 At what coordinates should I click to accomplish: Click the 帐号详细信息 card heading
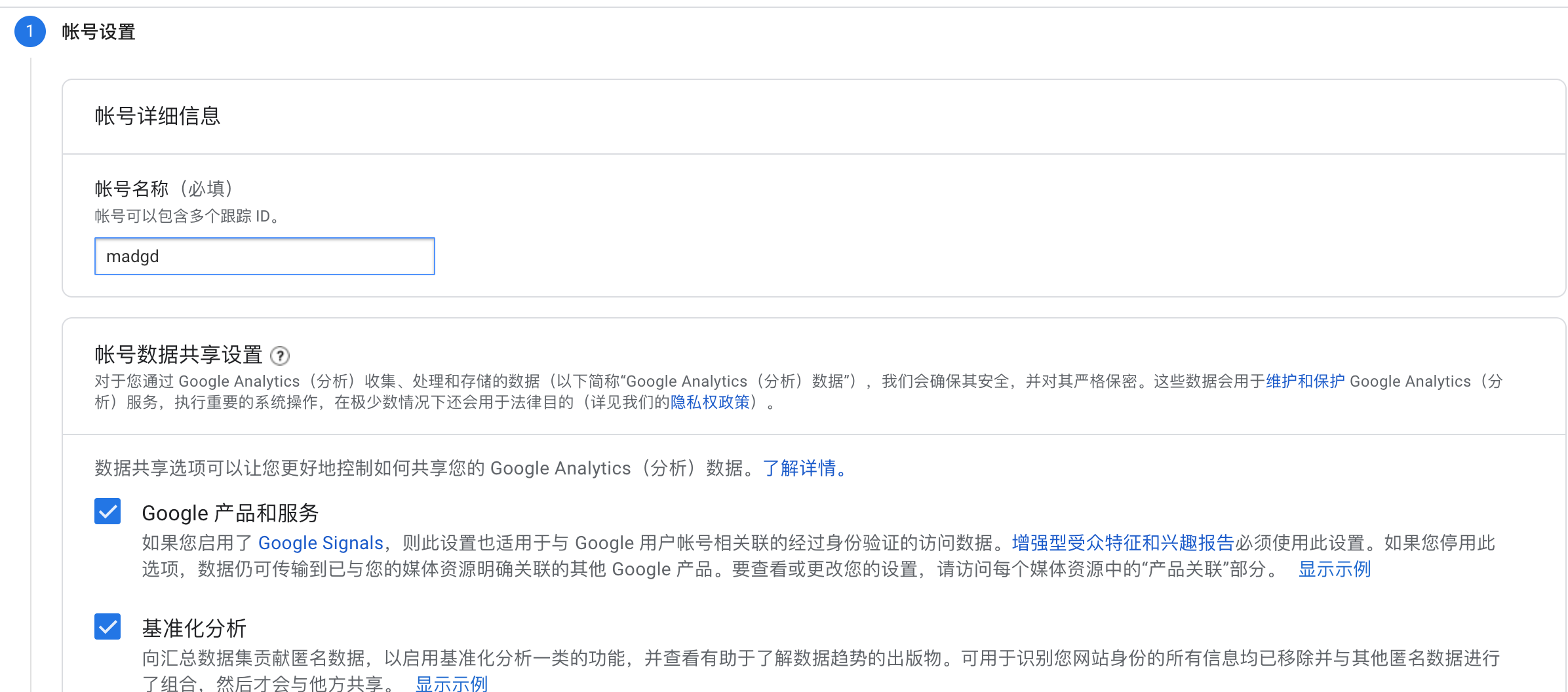pos(157,116)
